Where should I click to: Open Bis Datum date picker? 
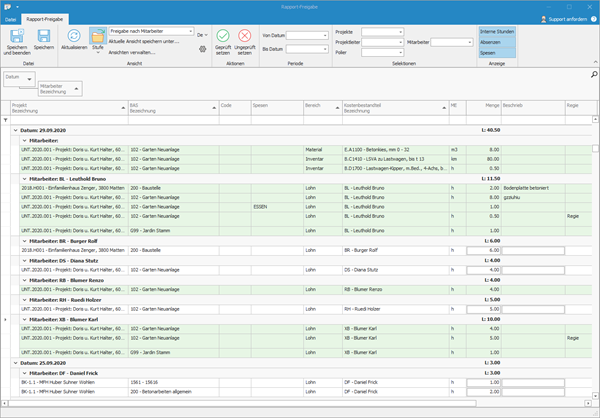[325, 49]
